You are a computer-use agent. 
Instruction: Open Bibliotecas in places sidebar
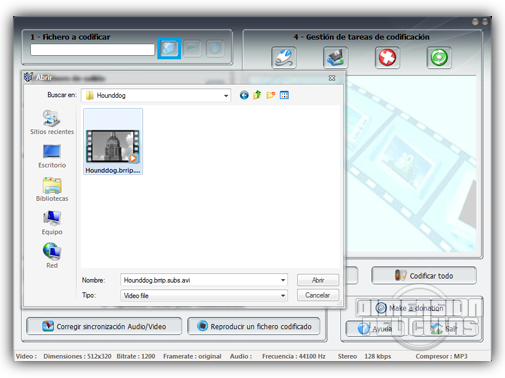coord(52,190)
